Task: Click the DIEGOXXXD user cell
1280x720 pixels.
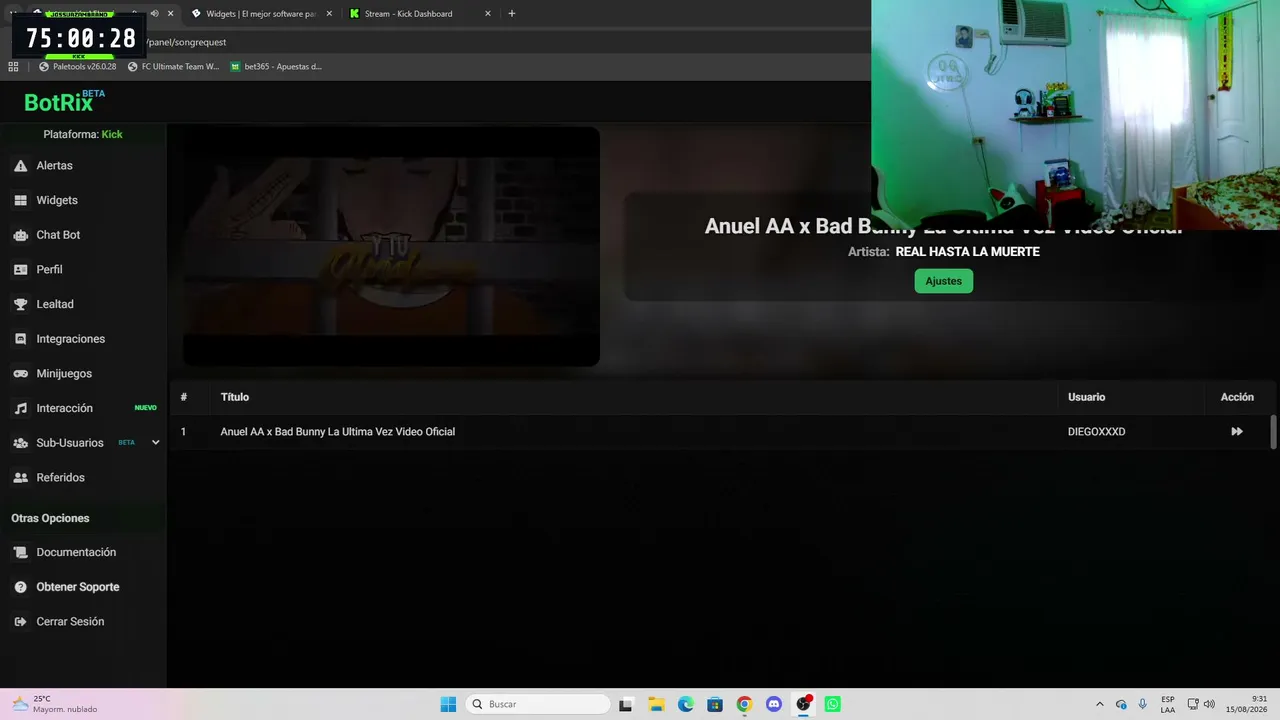Action: pyautogui.click(x=1096, y=432)
